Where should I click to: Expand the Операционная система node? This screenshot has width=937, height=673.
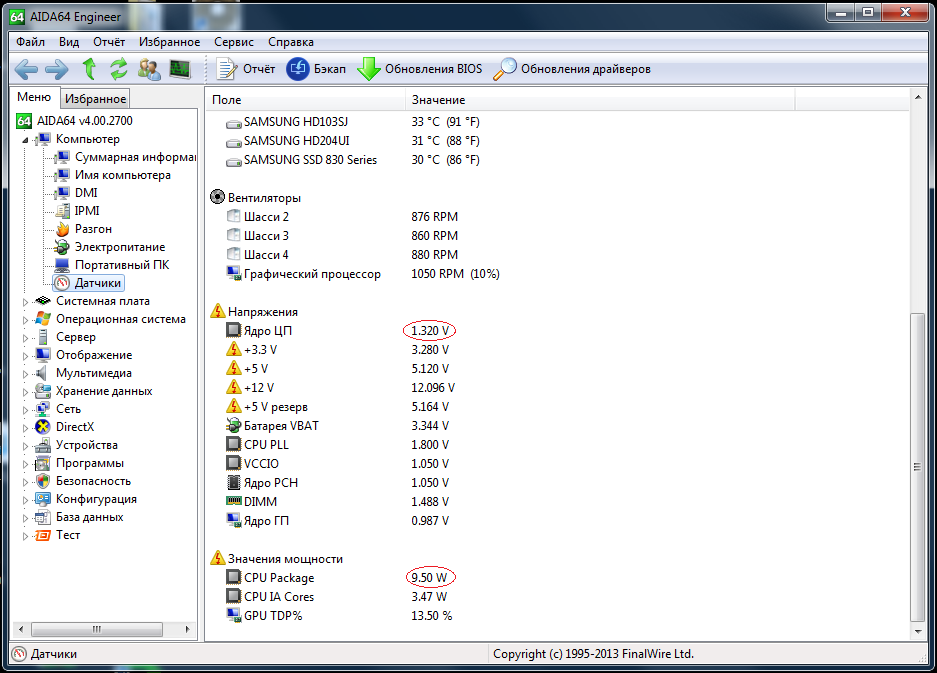(25, 320)
